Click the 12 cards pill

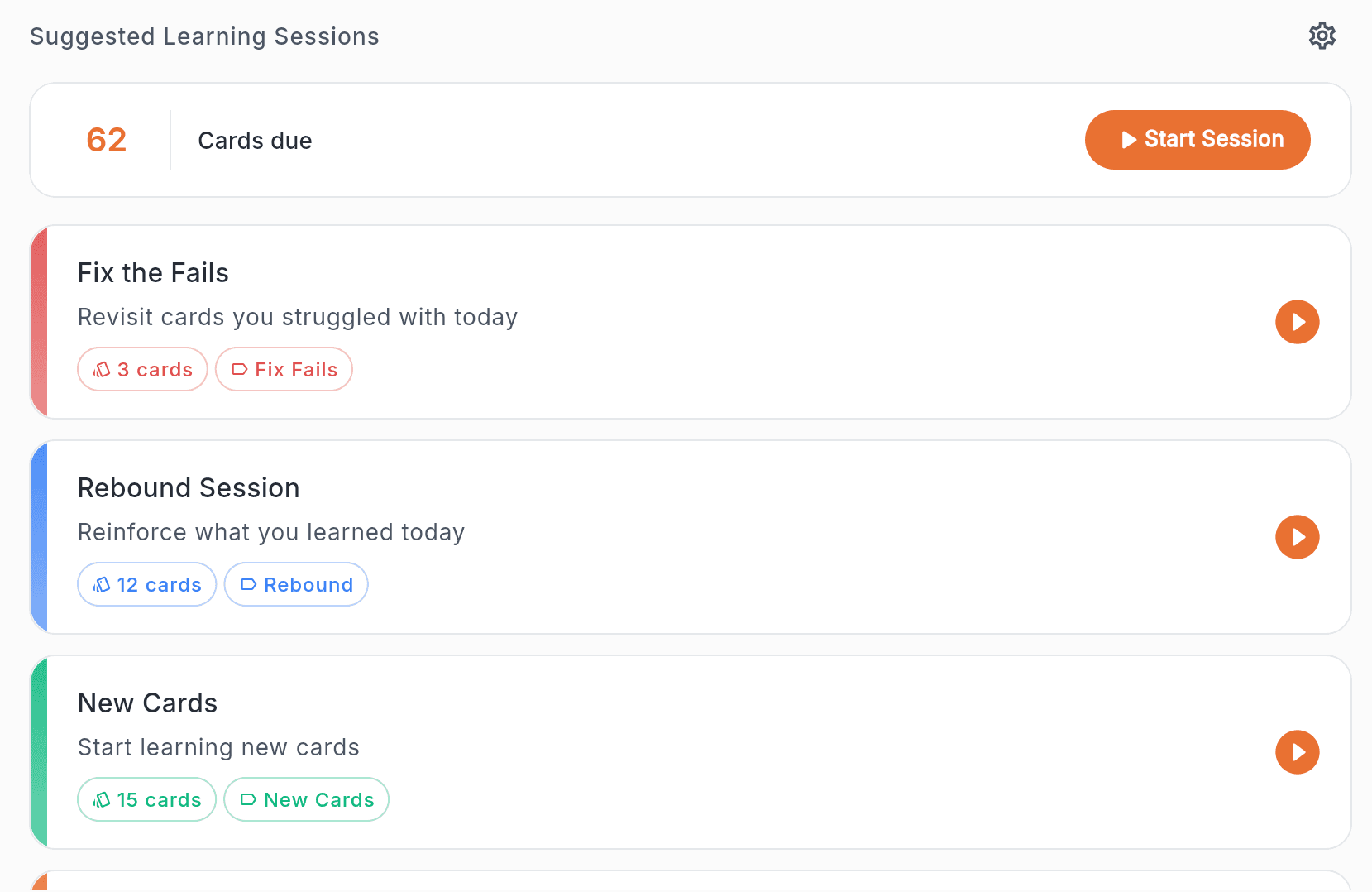pyautogui.click(x=146, y=584)
